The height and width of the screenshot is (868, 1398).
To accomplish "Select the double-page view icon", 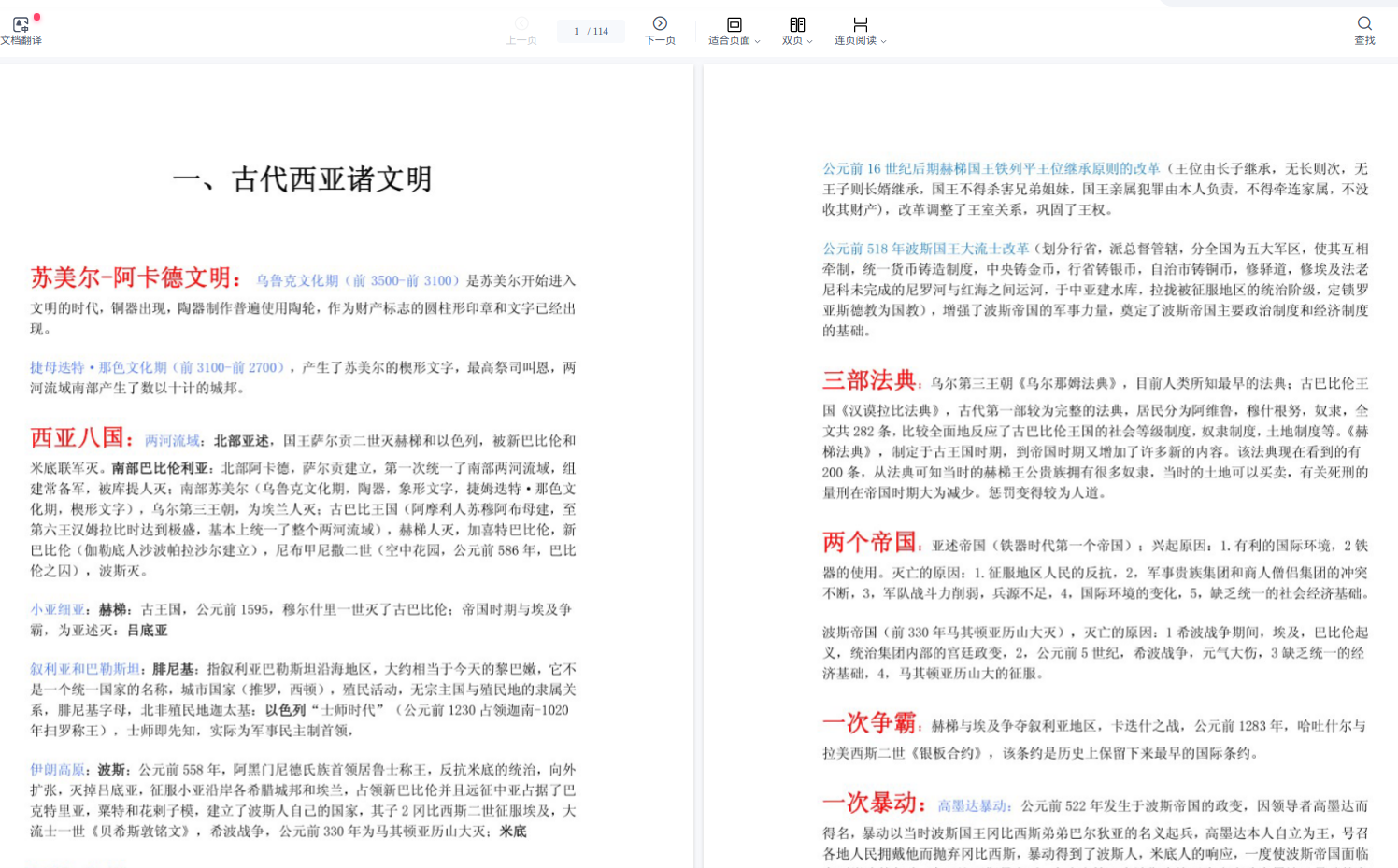I will tap(796, 24).
